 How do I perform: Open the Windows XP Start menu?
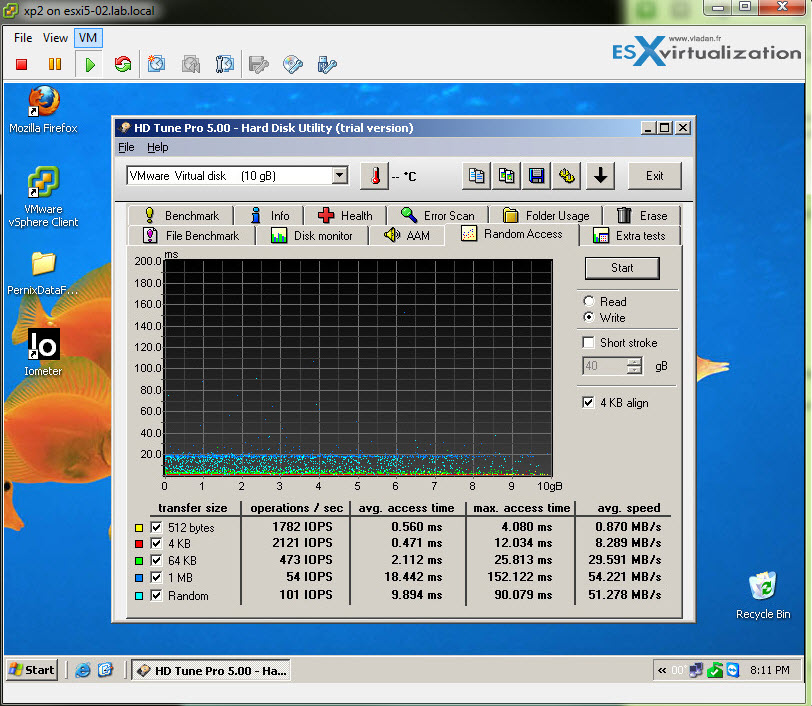point(32,670)
